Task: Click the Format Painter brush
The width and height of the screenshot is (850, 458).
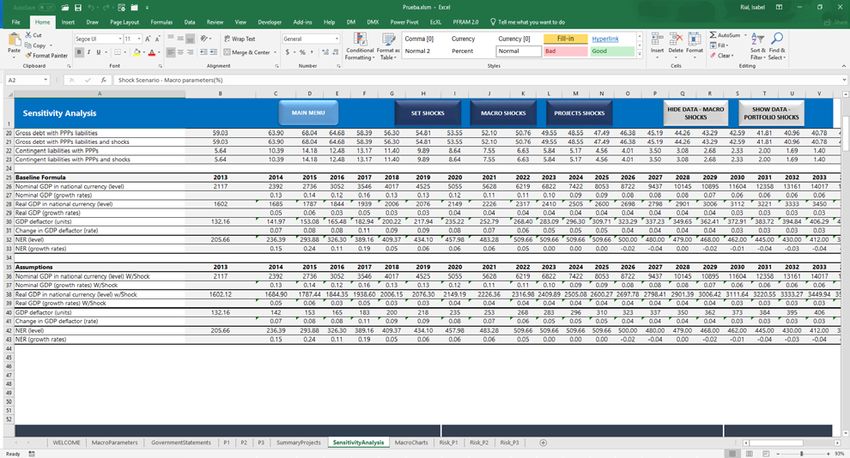Action: tap(46, 55)
